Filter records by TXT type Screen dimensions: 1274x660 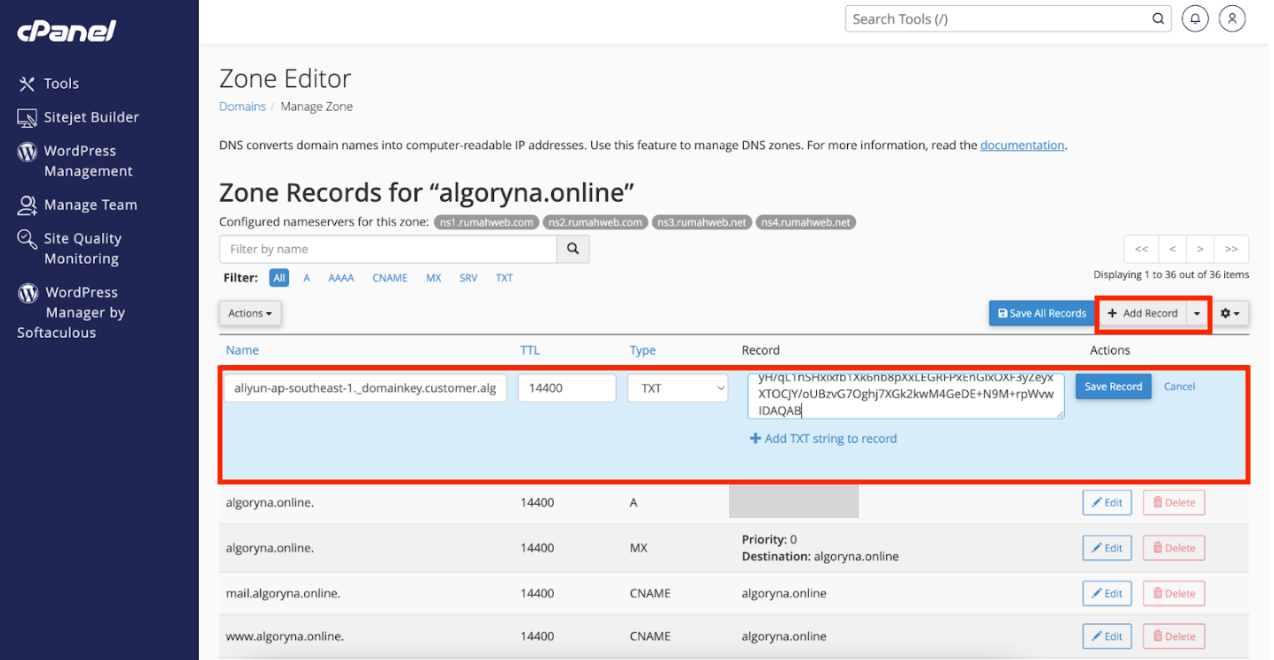(504, 278)
